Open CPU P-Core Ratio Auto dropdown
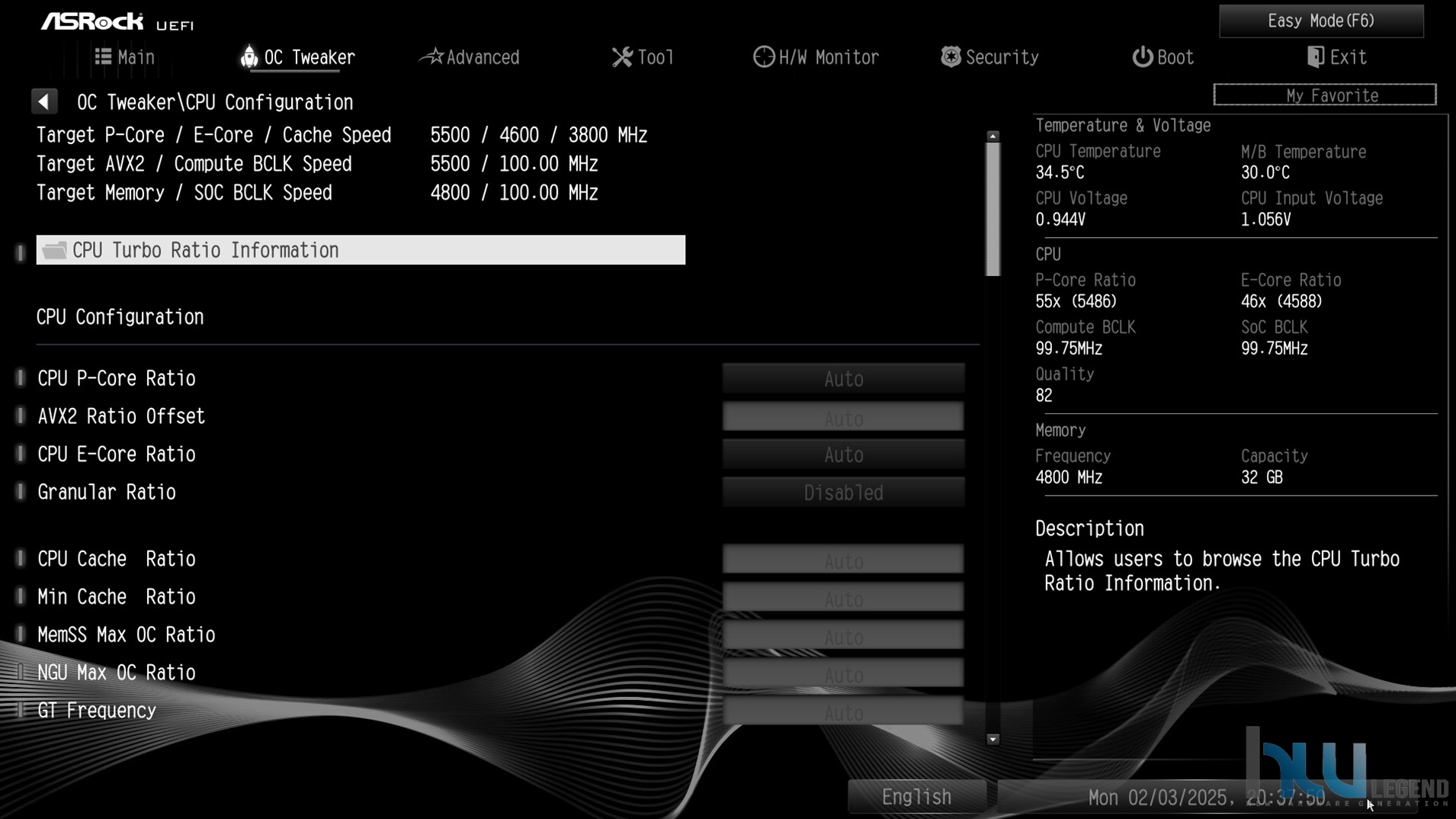 tap(843, 379)
